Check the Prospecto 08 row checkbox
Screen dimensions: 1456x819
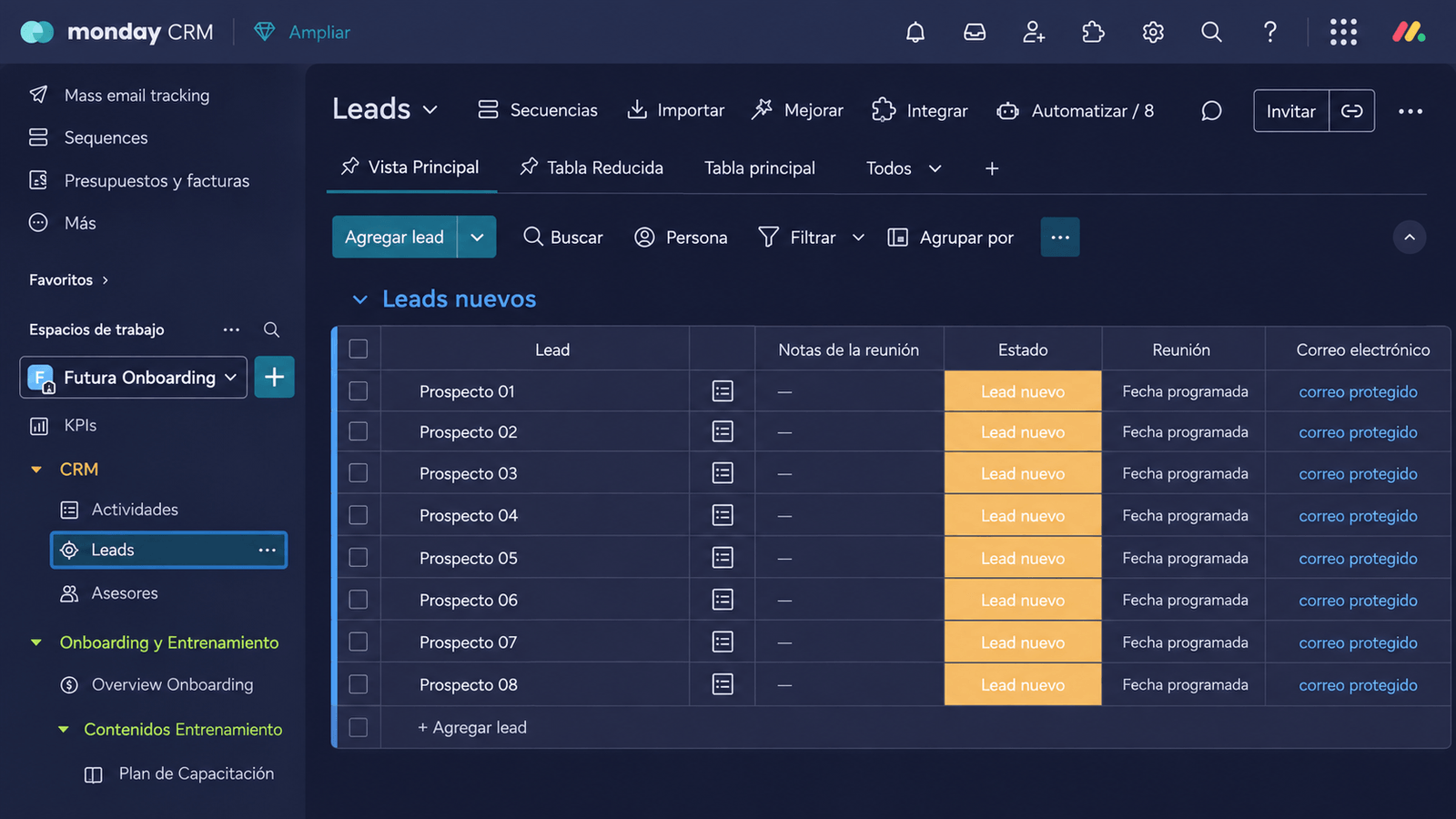pyautogui.click(x=359, y=684)
